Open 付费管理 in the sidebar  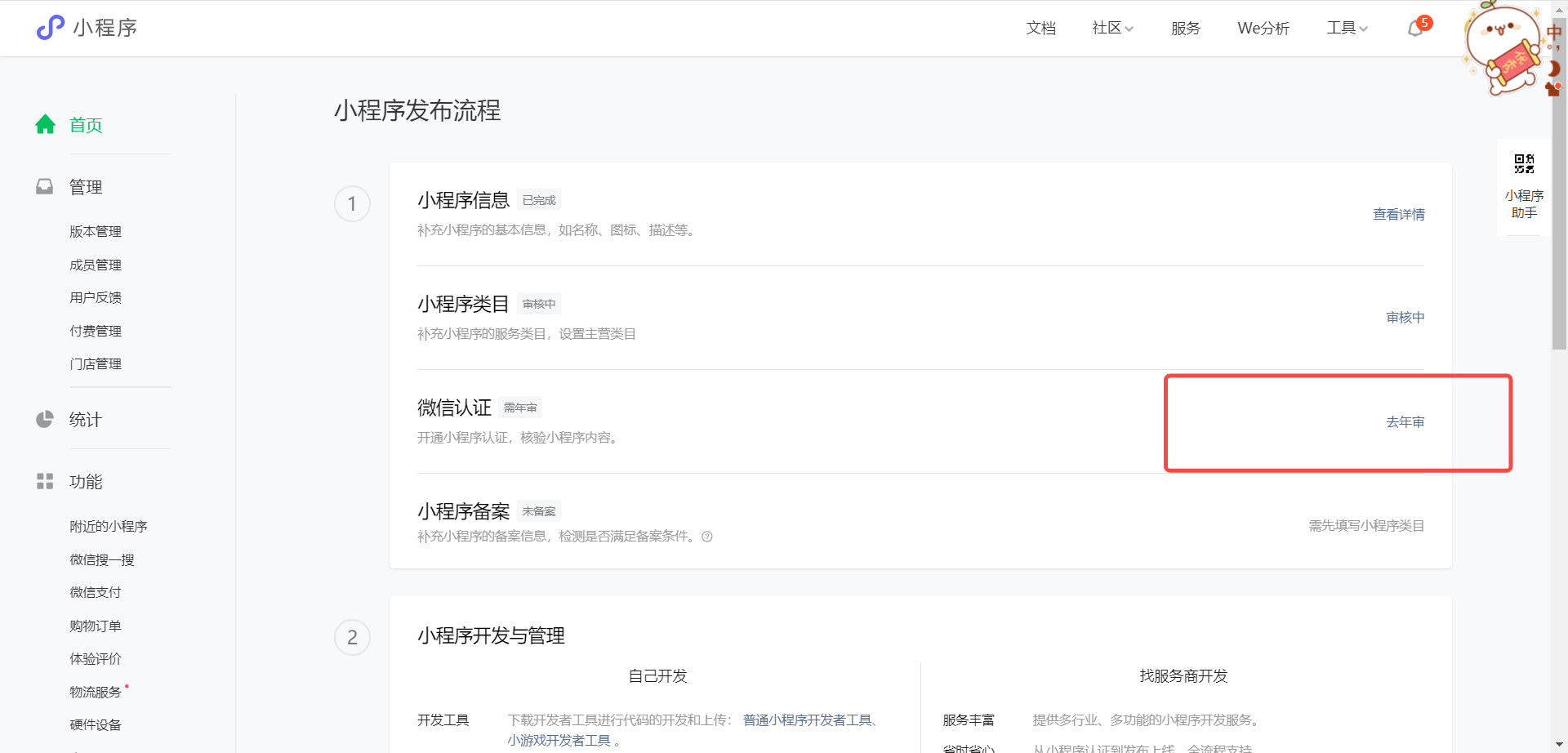point(96,331)
